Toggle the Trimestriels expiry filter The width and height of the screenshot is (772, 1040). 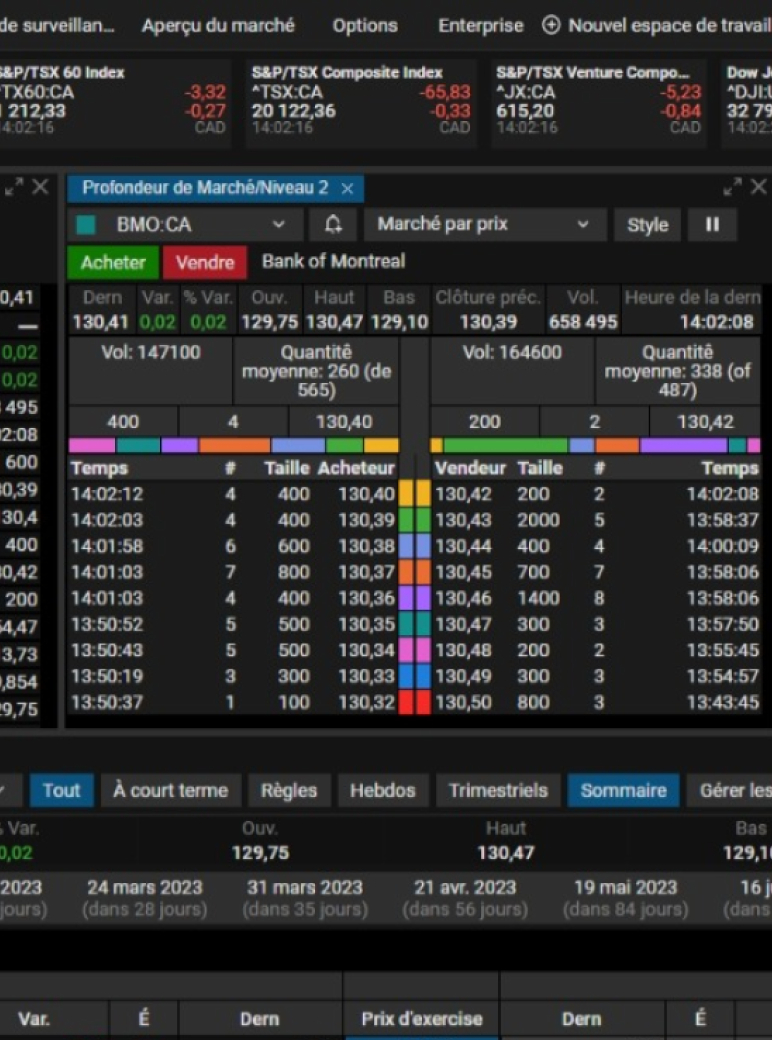tap(498, 790)
